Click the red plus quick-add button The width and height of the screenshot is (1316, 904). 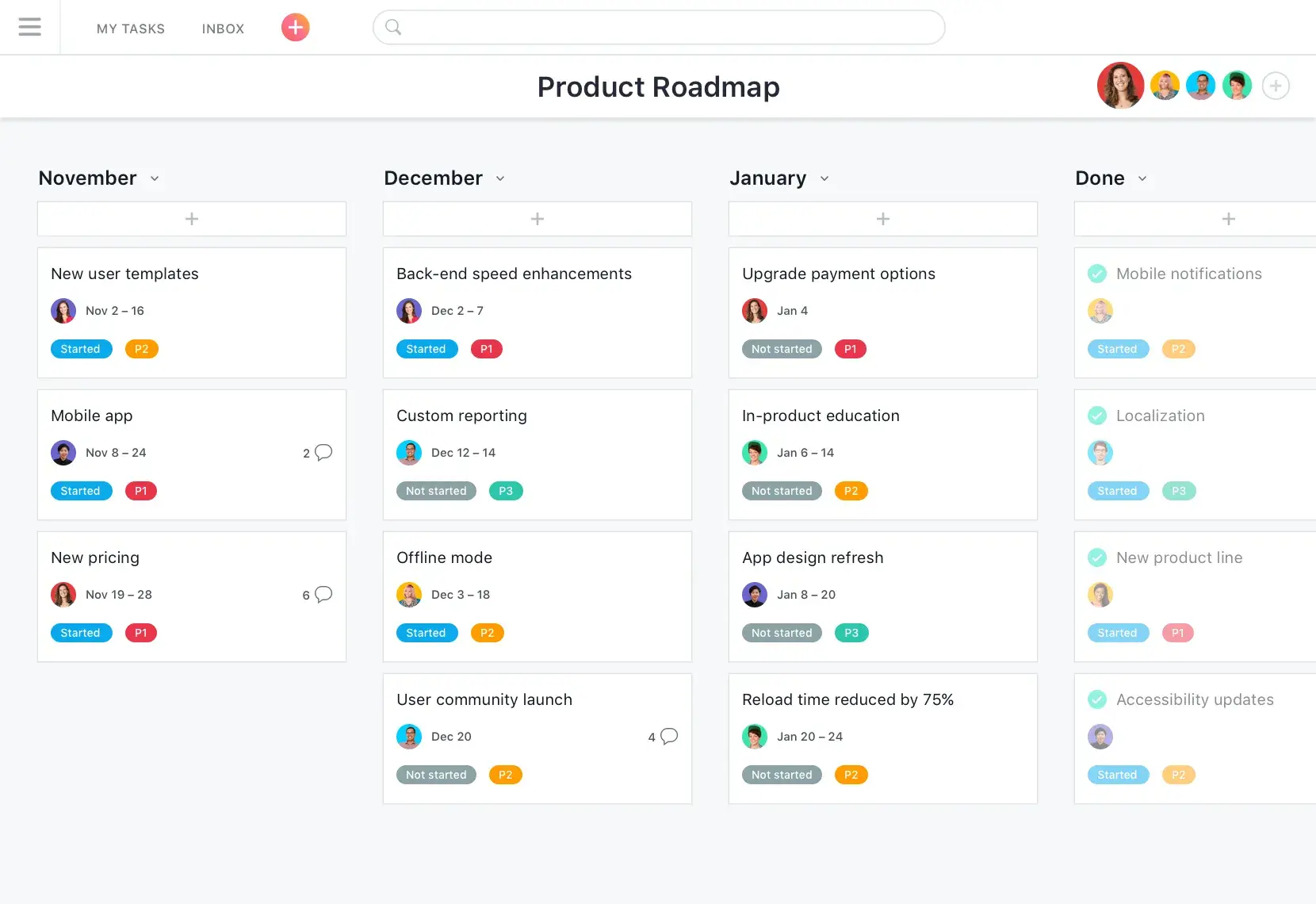coord(295,28)
